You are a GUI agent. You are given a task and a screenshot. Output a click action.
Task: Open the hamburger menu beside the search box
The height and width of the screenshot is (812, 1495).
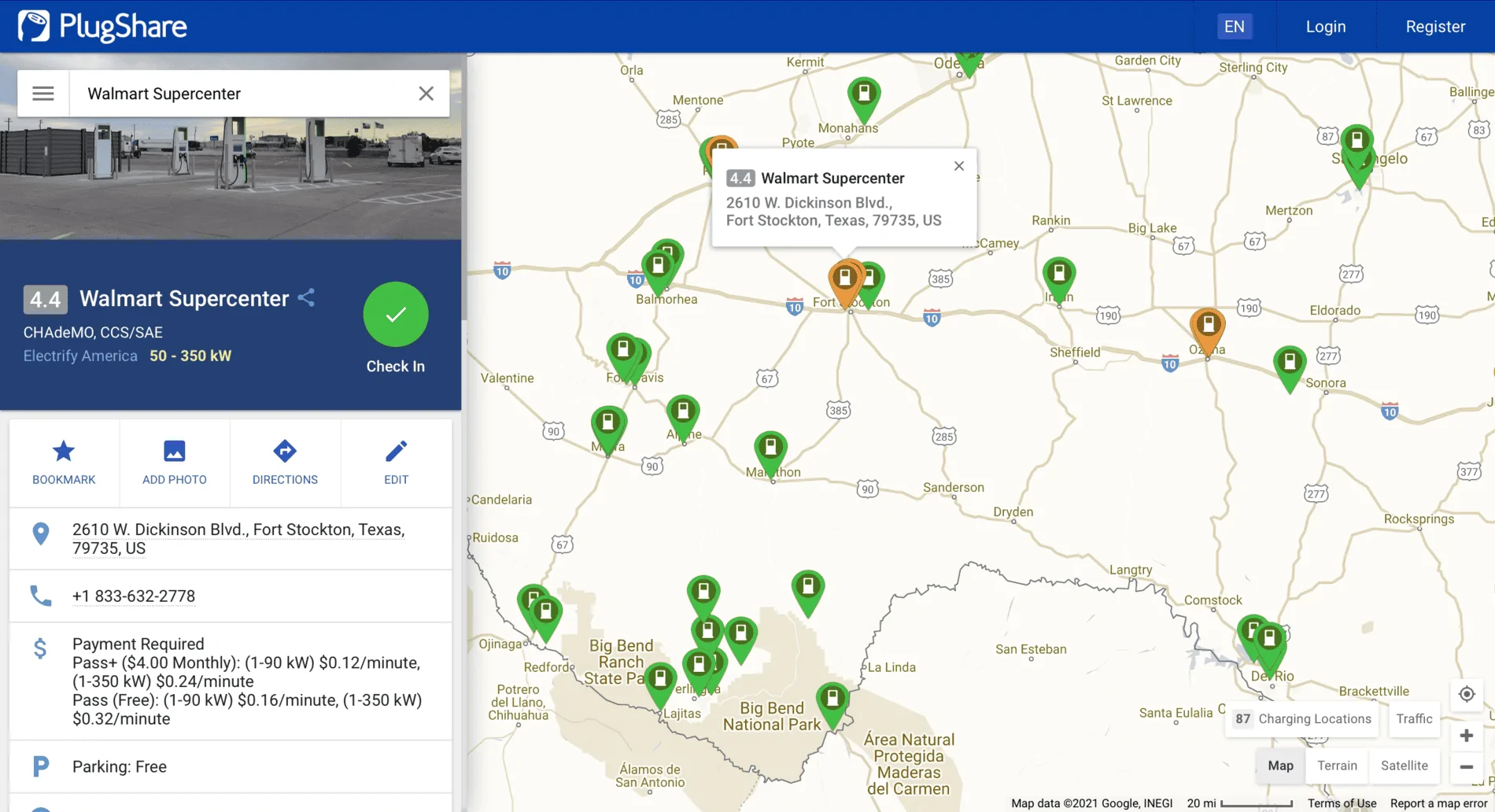tap(43, 94)
